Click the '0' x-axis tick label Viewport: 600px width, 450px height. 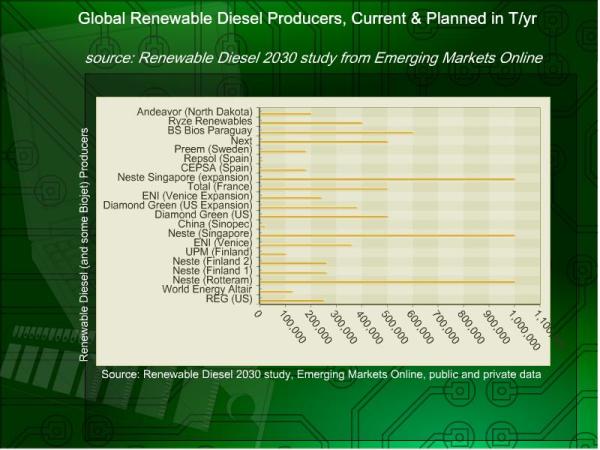click(258, 314)
